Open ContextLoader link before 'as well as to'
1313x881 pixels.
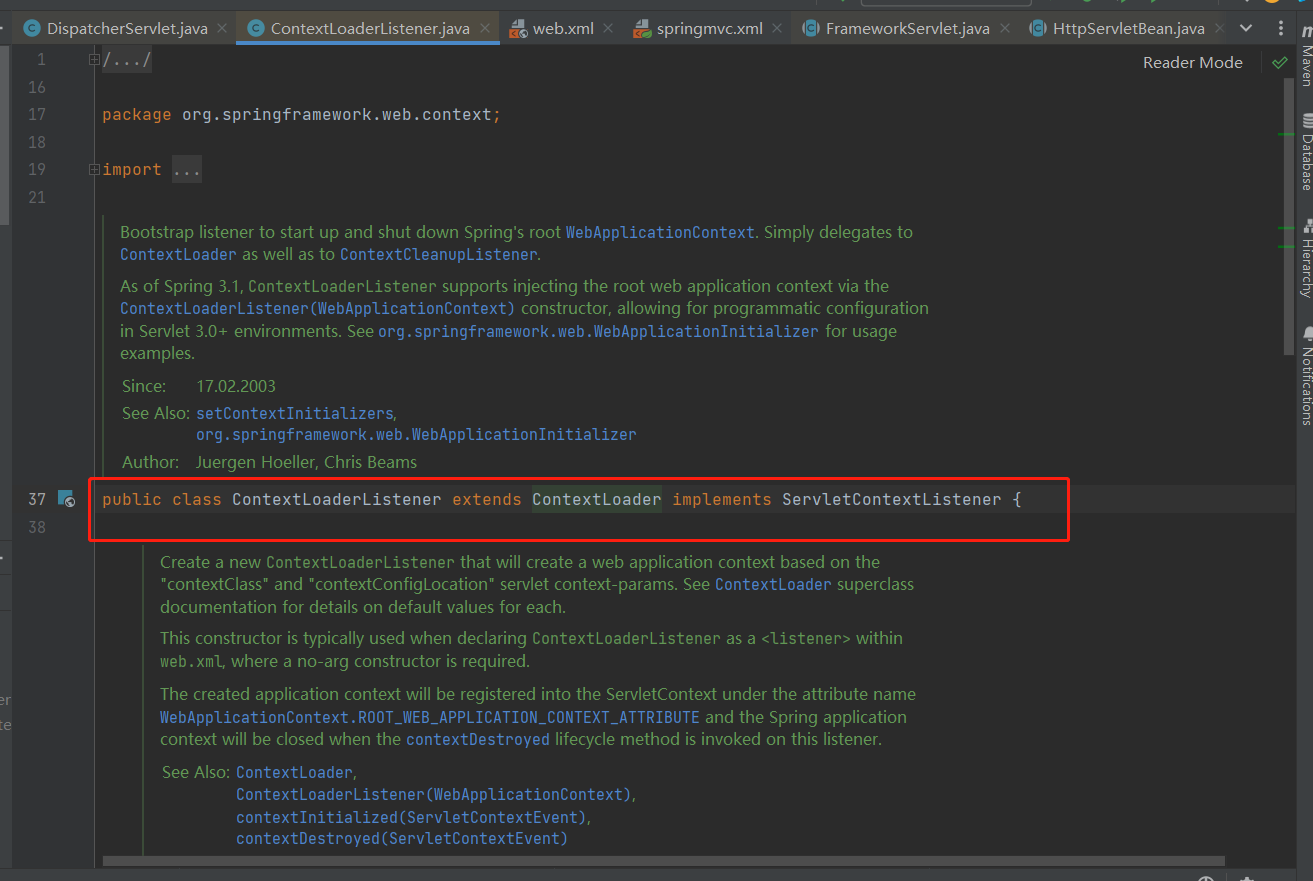click(179, 254)
